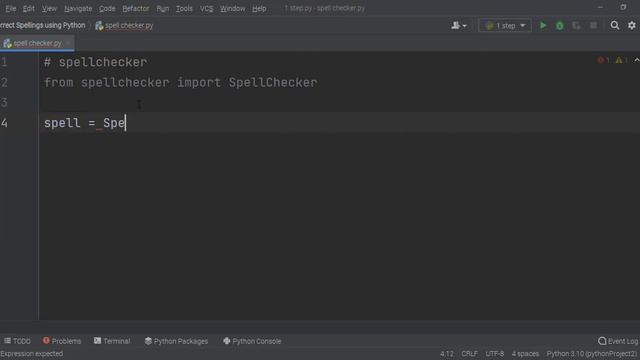Expand the inspections widget chevron
Image resolution: width=640 pixels, height=360 pixels.
[636, 60]
